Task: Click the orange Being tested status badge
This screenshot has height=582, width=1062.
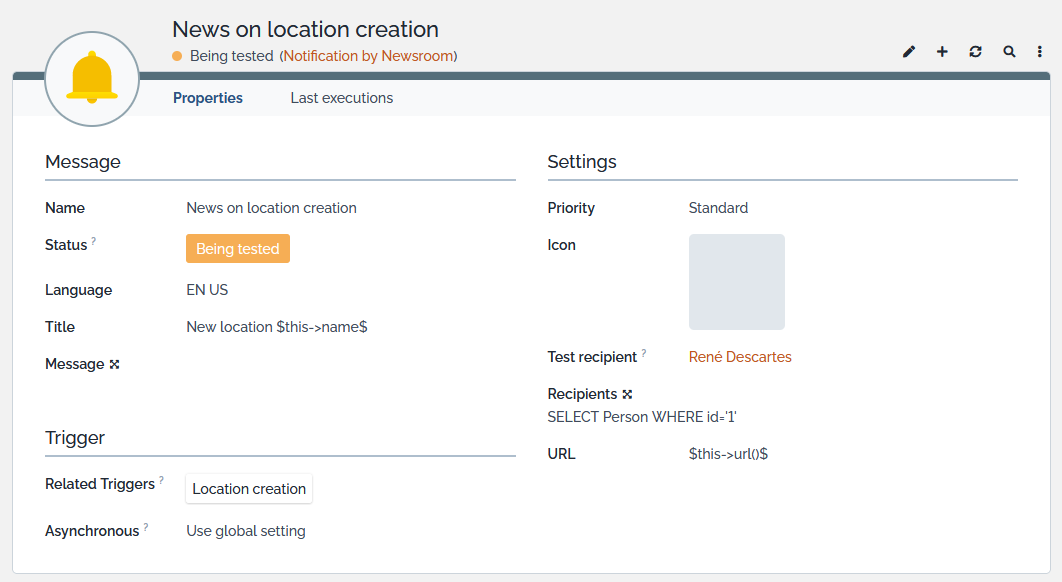Action: point(238,249)
